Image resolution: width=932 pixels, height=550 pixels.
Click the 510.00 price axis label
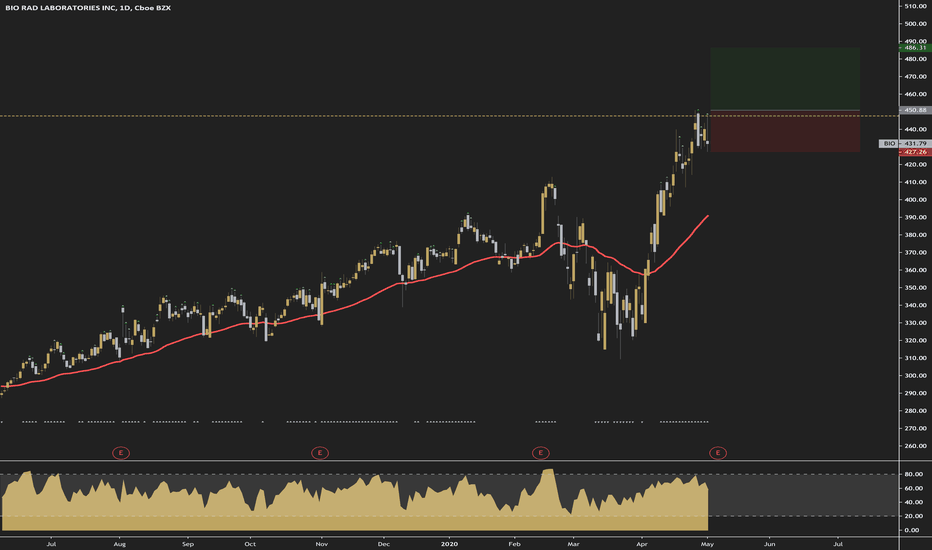click(x=915, y=6)
